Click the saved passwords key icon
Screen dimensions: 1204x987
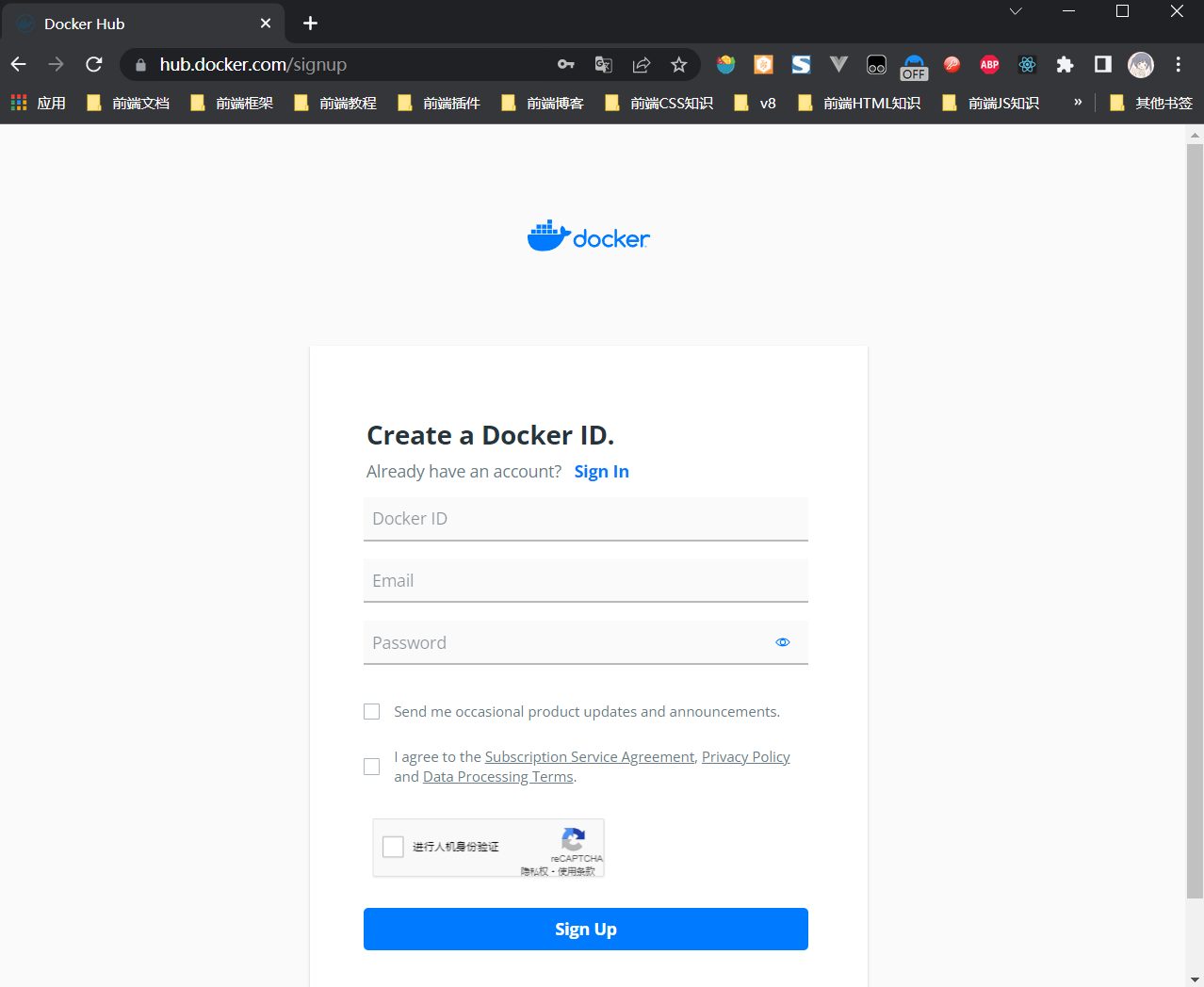click(566, 64)
